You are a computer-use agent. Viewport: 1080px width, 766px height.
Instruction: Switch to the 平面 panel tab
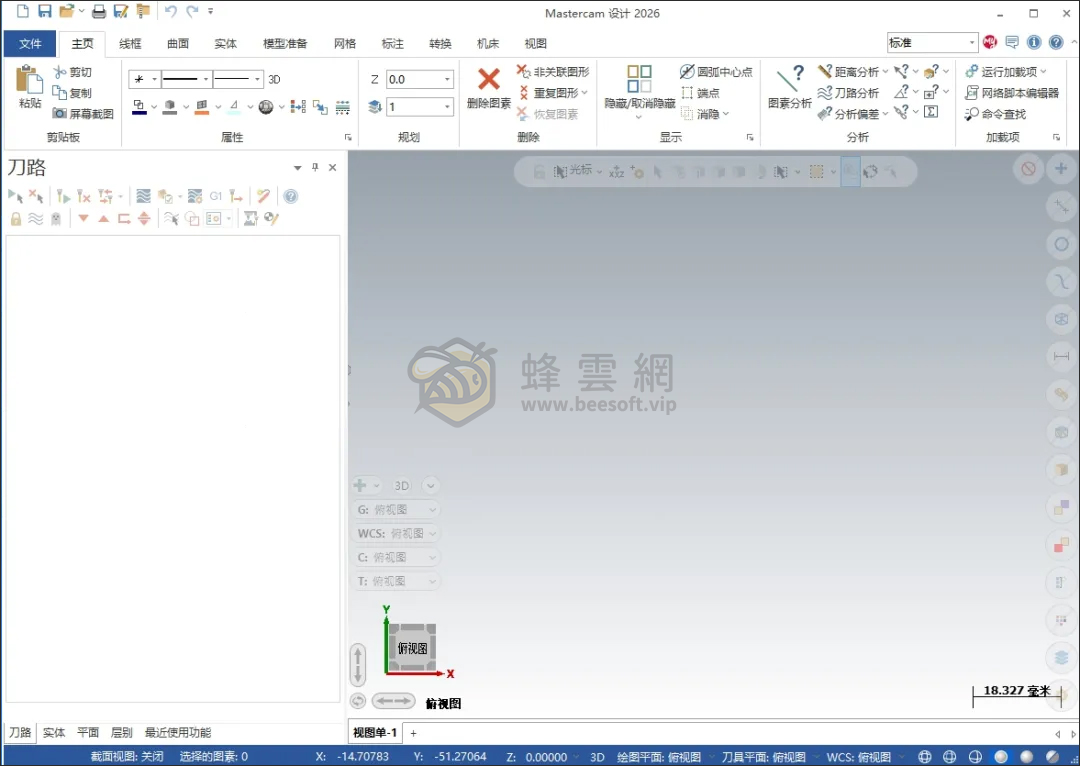click(88, 732)
